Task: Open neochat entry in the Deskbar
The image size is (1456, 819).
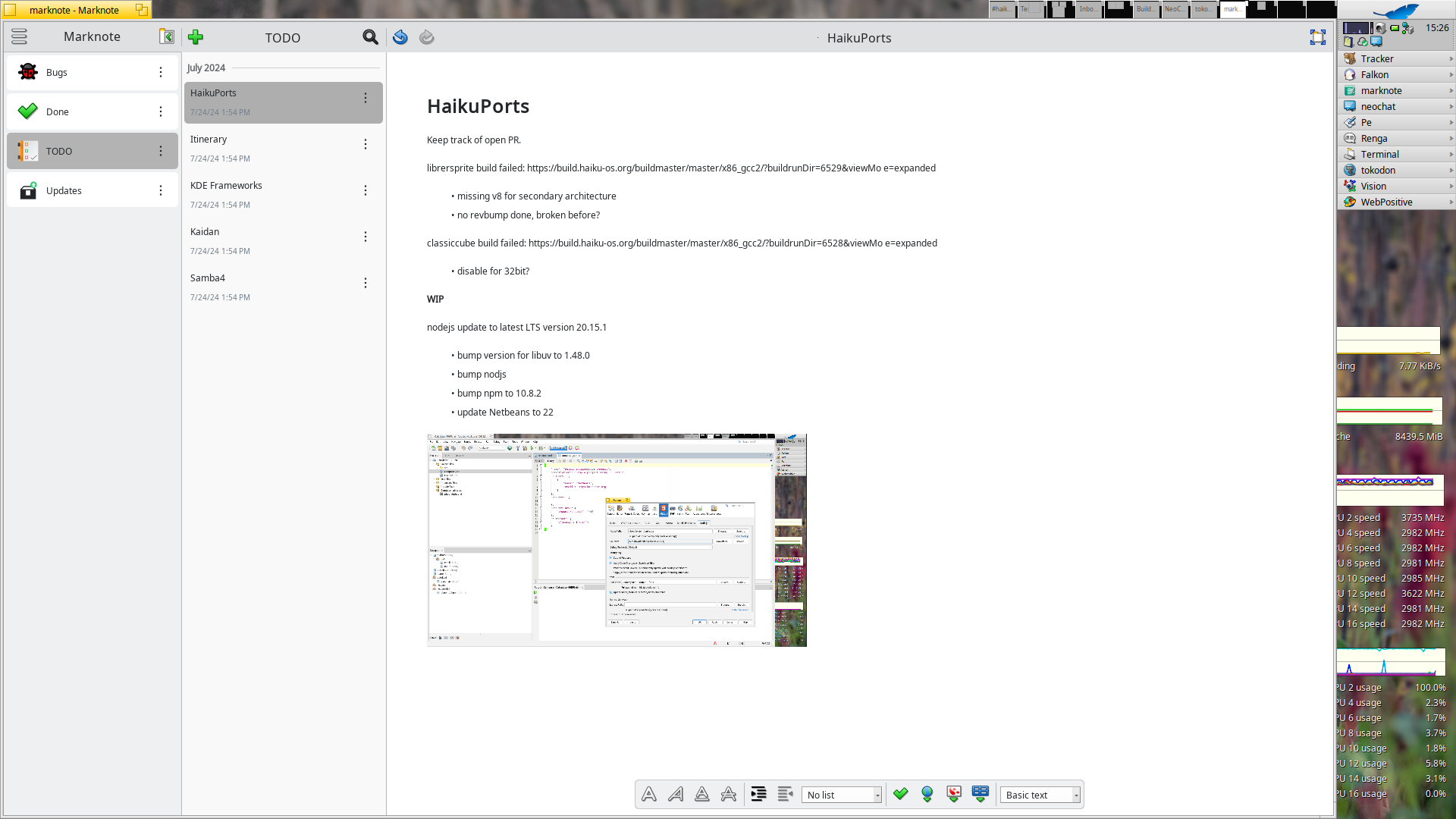Action: click(x=1396, y=106)
